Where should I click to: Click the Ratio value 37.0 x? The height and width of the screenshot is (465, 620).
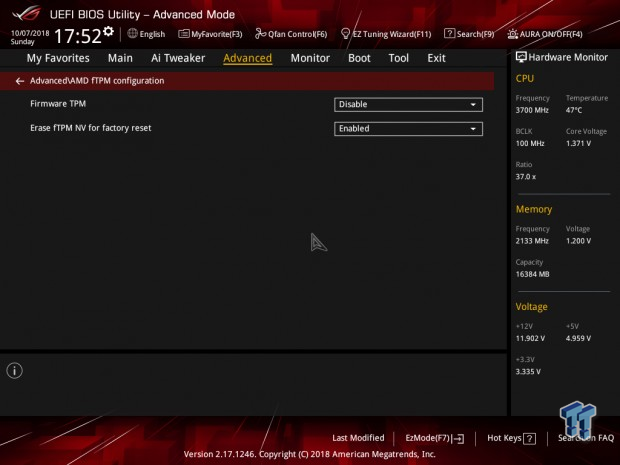pyautogui.click(x=525, y=176)
